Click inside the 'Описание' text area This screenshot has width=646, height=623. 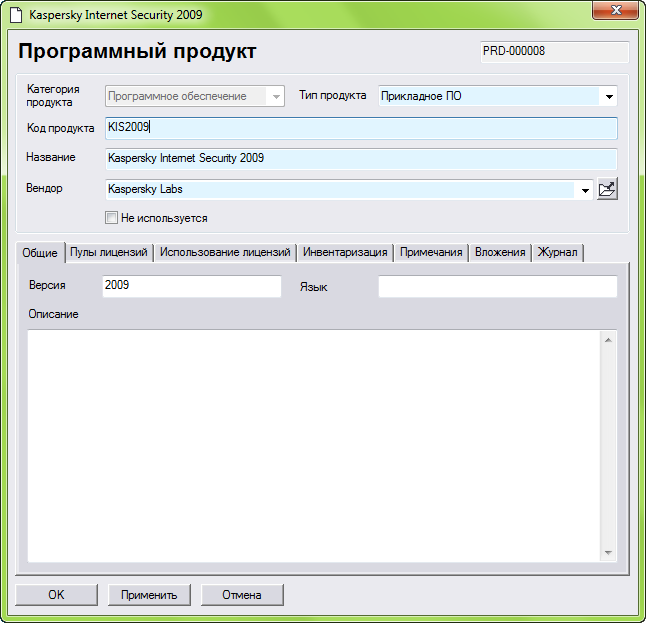(x=314, y=446)
